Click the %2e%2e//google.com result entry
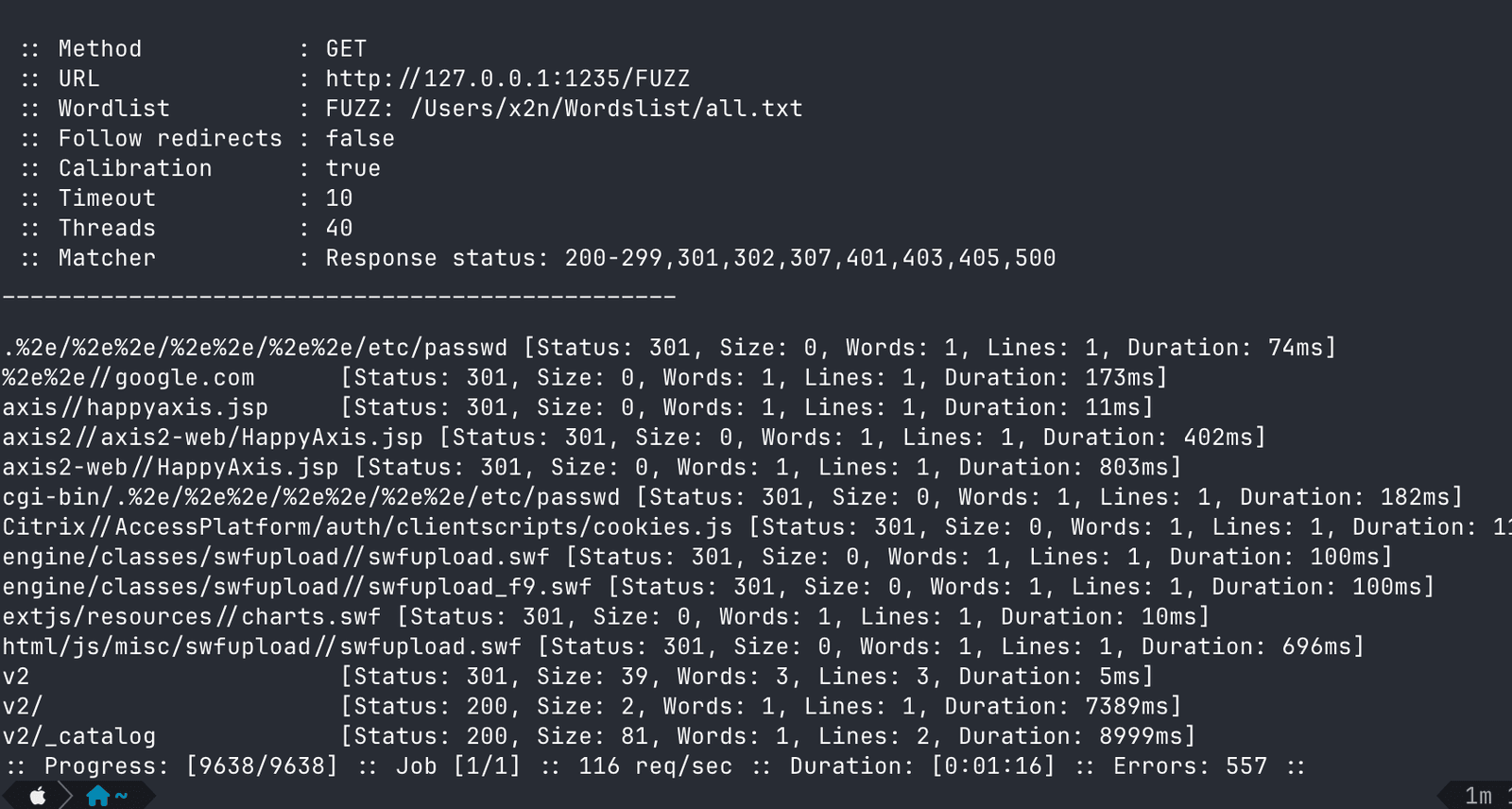This screenshot has width=1512, height=809. point(585,378)
